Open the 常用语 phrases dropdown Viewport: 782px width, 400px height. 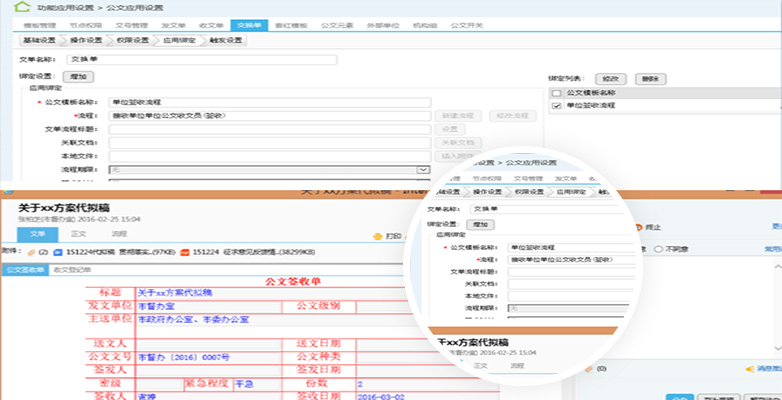coord(770,249)
